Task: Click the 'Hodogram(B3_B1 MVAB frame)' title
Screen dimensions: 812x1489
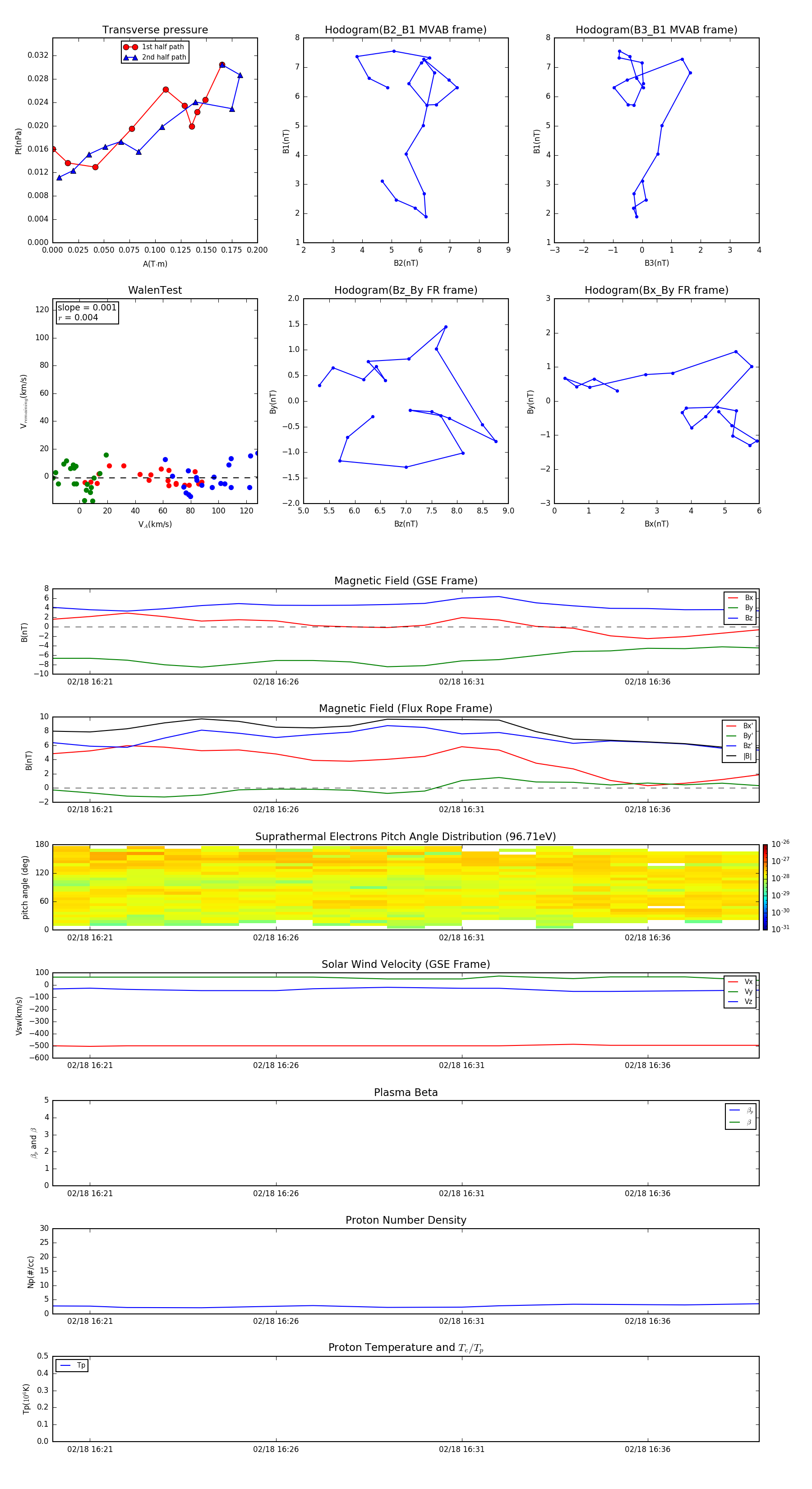Action: click(656, 29)
